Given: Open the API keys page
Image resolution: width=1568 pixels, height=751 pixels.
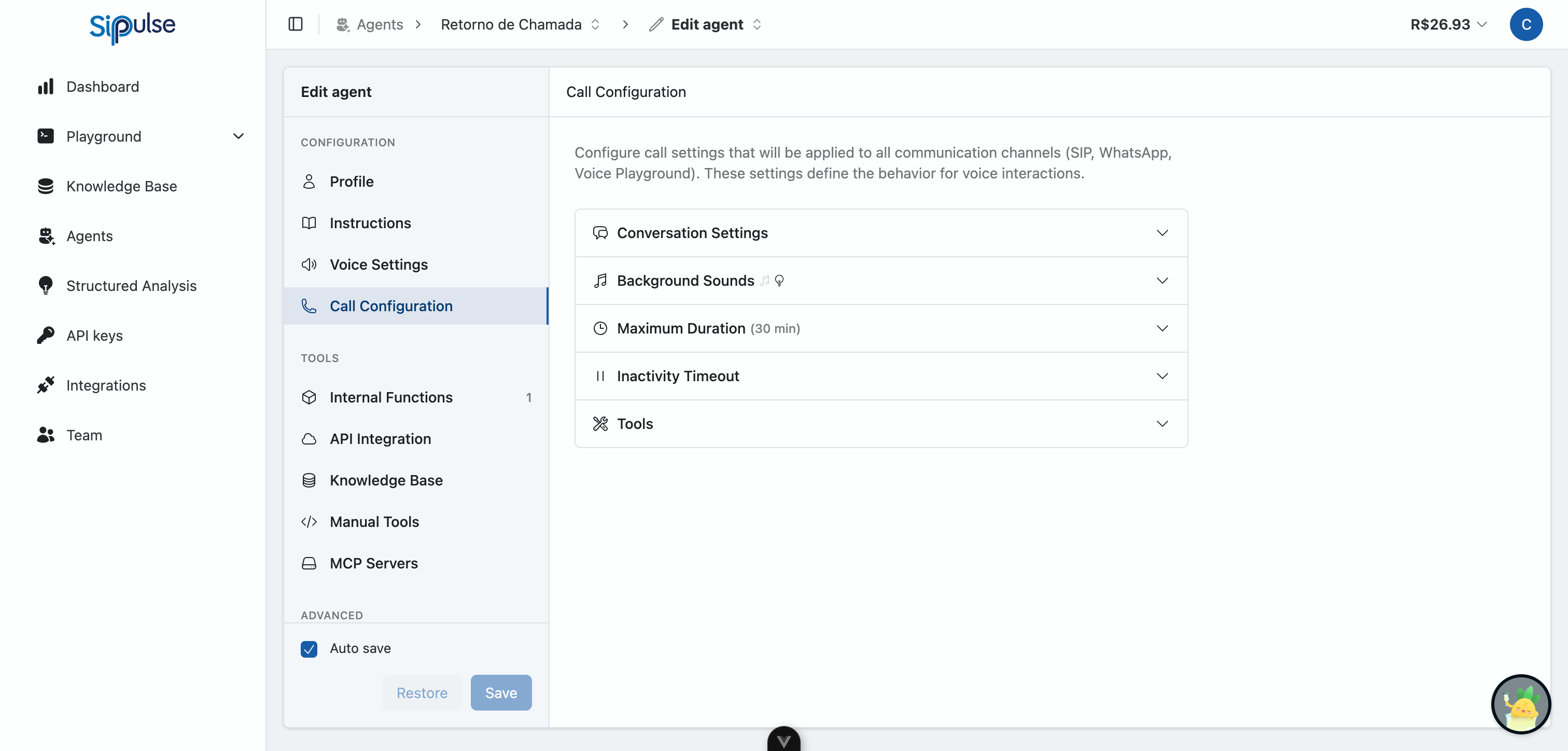Looking at the screenshot, I should pos(95,335).
